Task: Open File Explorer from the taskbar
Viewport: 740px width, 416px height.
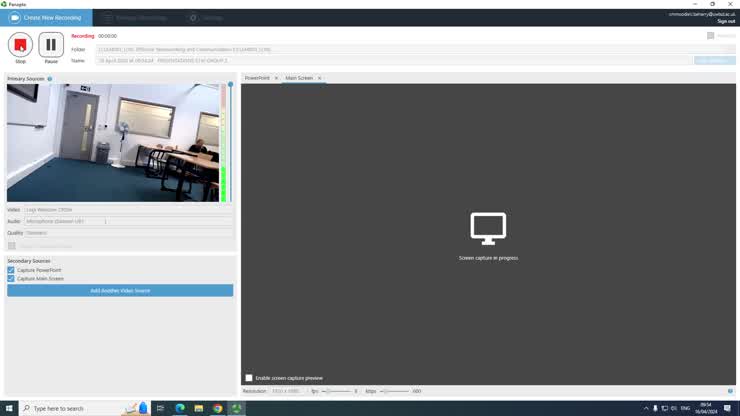Action: coord(198,408)
